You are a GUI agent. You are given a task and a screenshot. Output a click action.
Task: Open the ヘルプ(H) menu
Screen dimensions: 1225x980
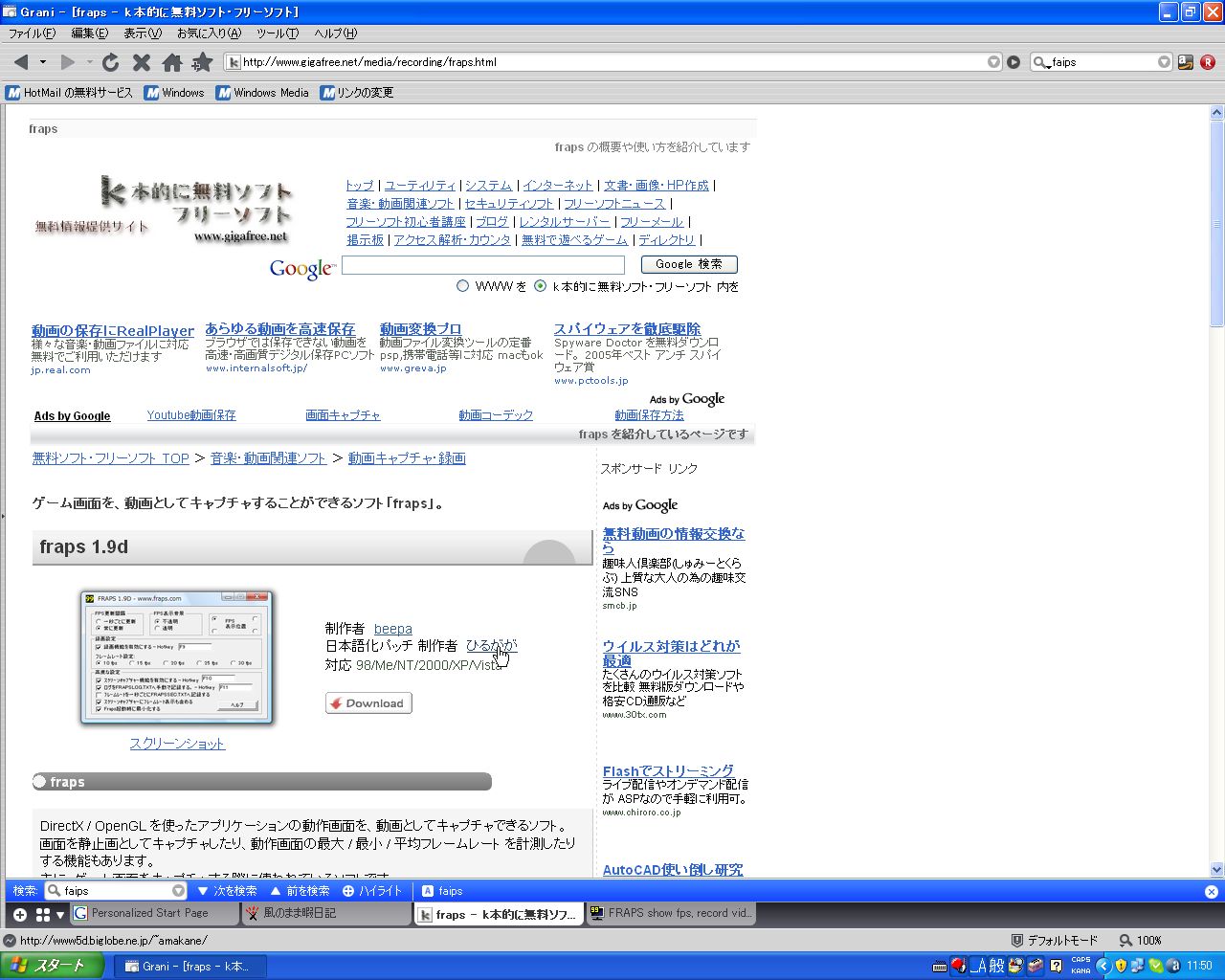pos(336,33)
